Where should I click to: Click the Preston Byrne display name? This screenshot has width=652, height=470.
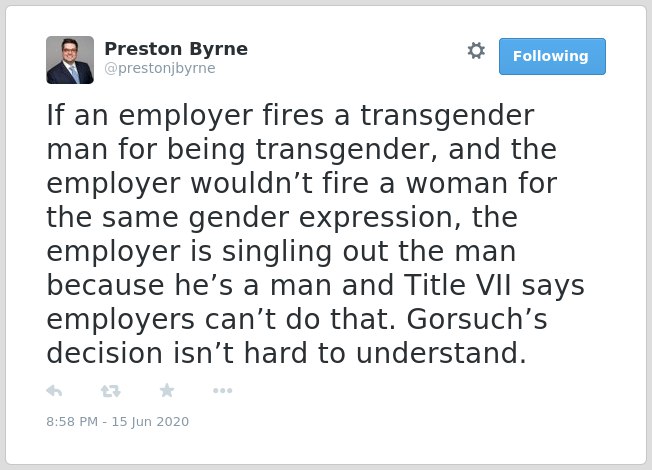coord(176,49)
